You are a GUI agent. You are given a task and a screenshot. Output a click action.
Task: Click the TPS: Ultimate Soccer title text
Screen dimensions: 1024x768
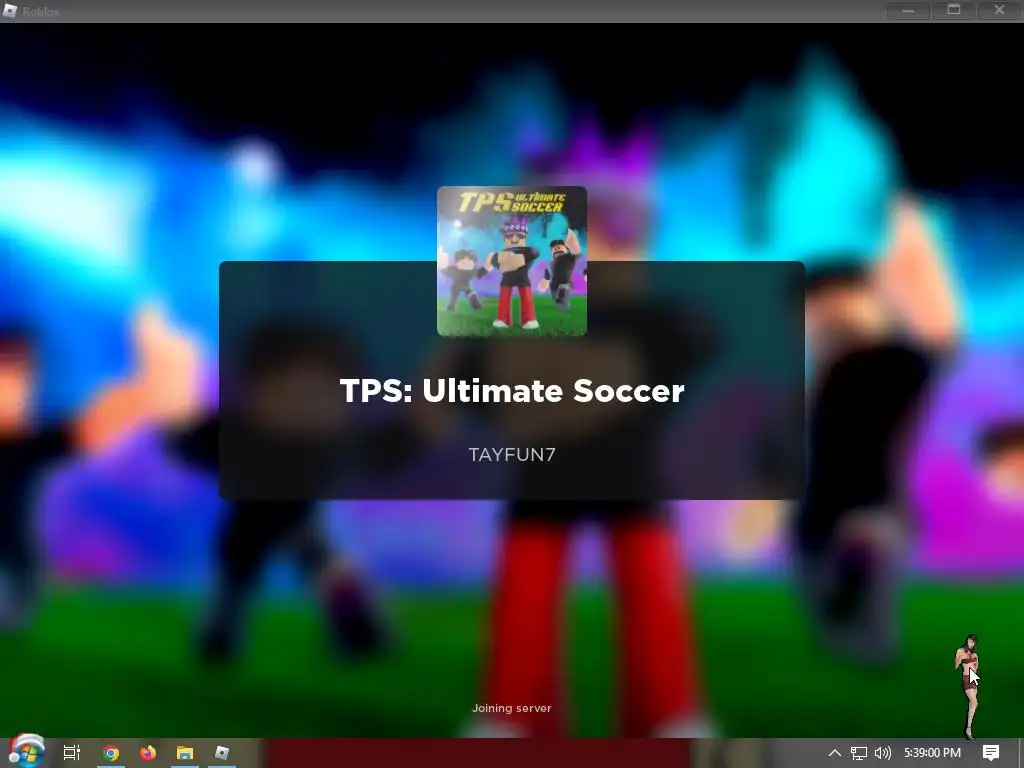tap(512, 391)
